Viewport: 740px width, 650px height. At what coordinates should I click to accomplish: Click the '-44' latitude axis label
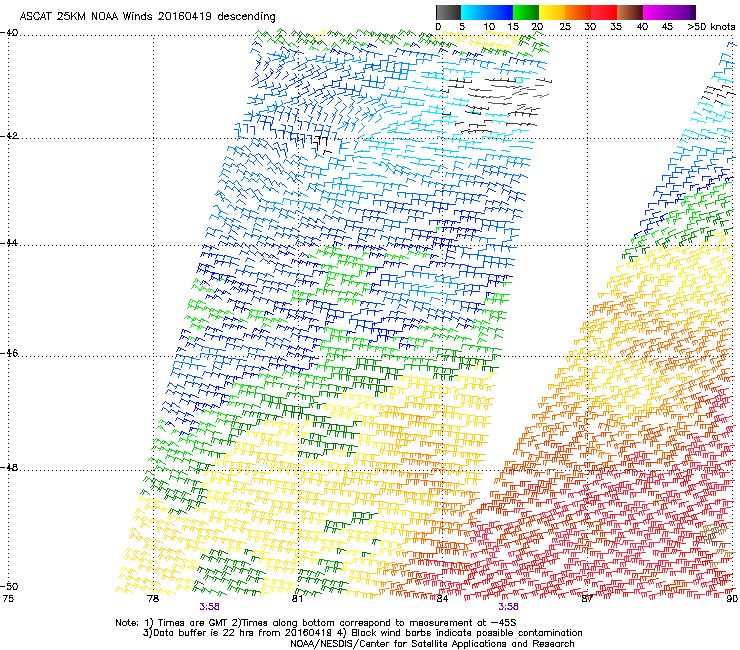[9, 243]
